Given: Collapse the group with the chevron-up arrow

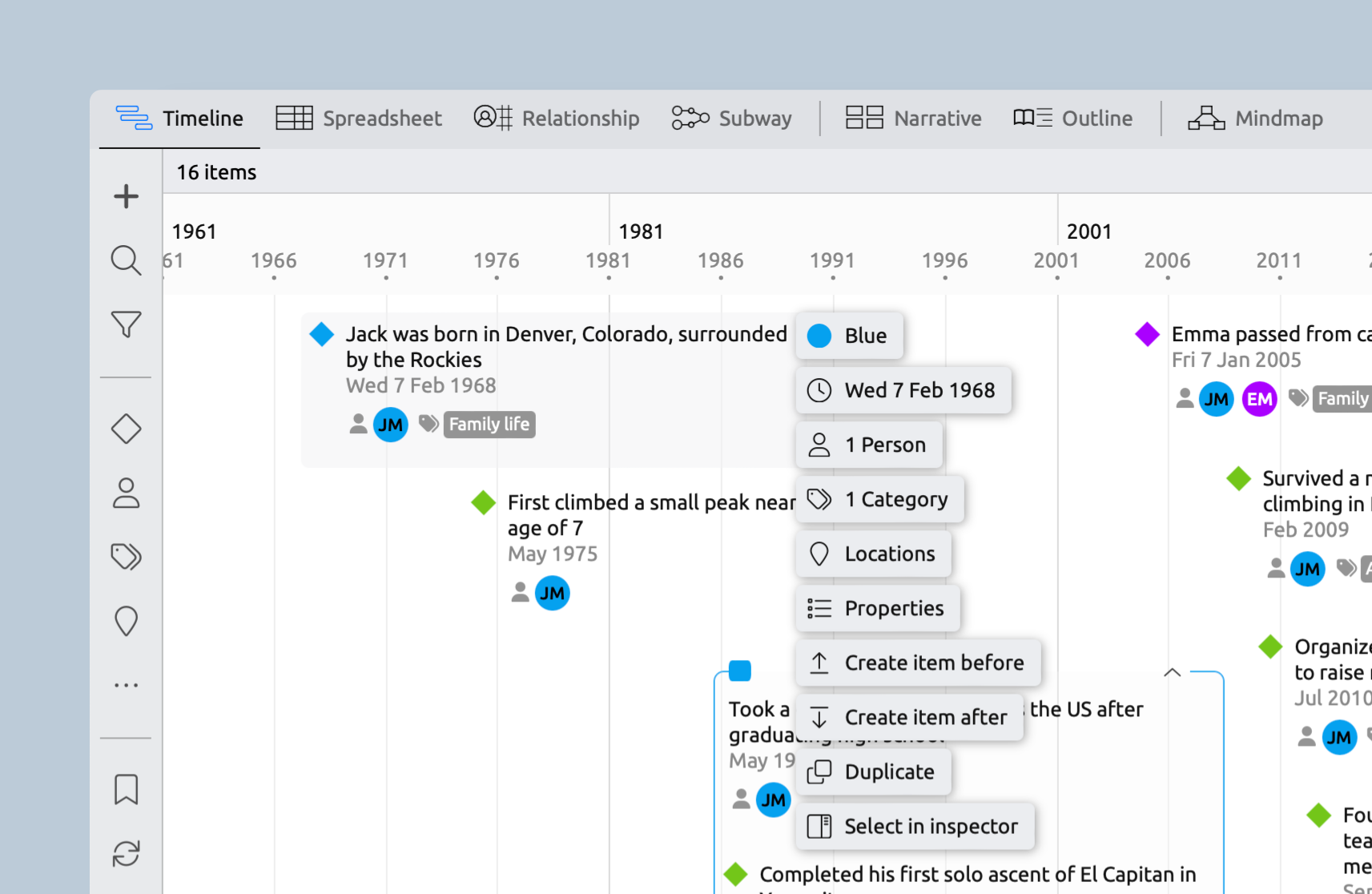Looking at the screenshot, I should [x=1172, y=672].
